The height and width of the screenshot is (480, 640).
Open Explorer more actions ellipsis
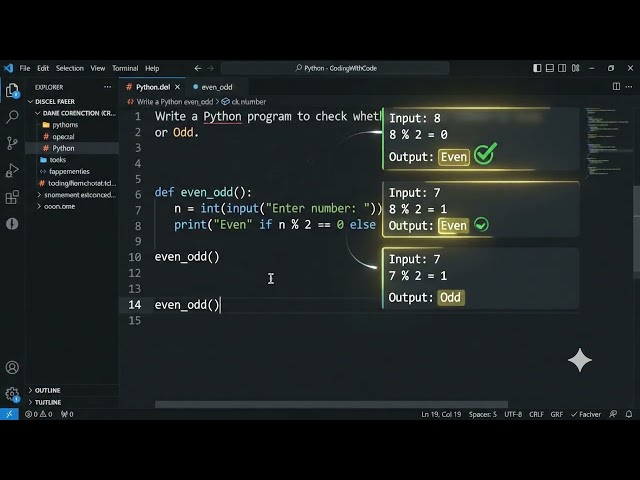pyautogui.click(x=107, y=87)
